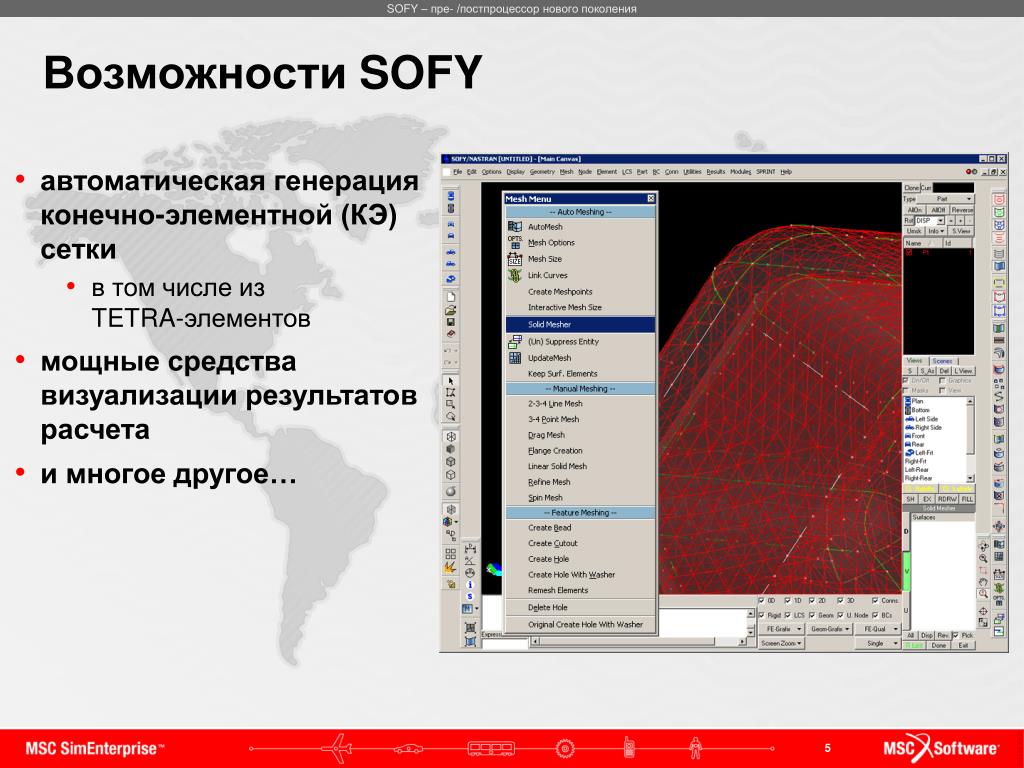This screenshot has width=1024, height=768.
Task: Expand the Screen Zoom dropdown
Action: click(782, 643)
